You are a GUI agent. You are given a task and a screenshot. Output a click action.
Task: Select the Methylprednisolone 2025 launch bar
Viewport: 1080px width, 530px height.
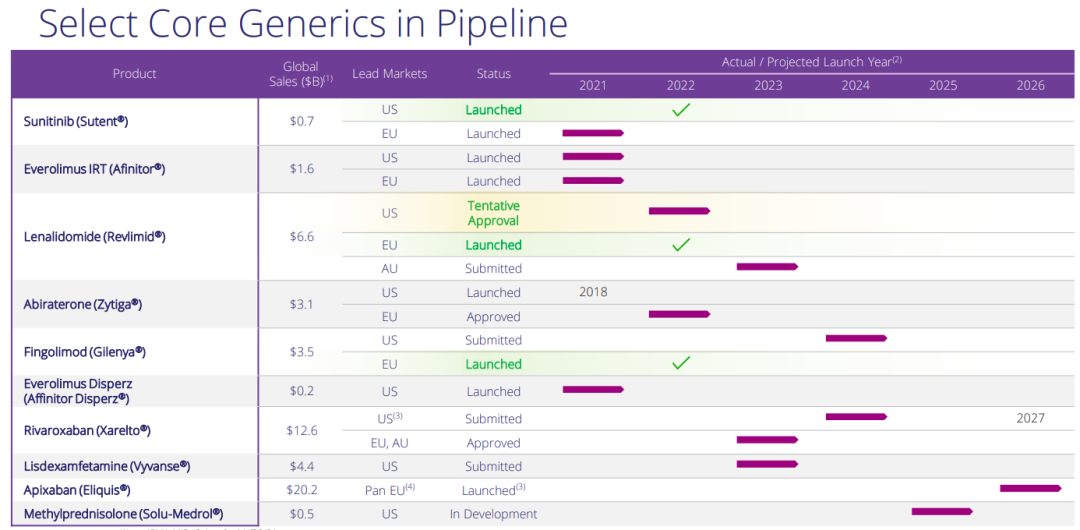coord(942,511)
